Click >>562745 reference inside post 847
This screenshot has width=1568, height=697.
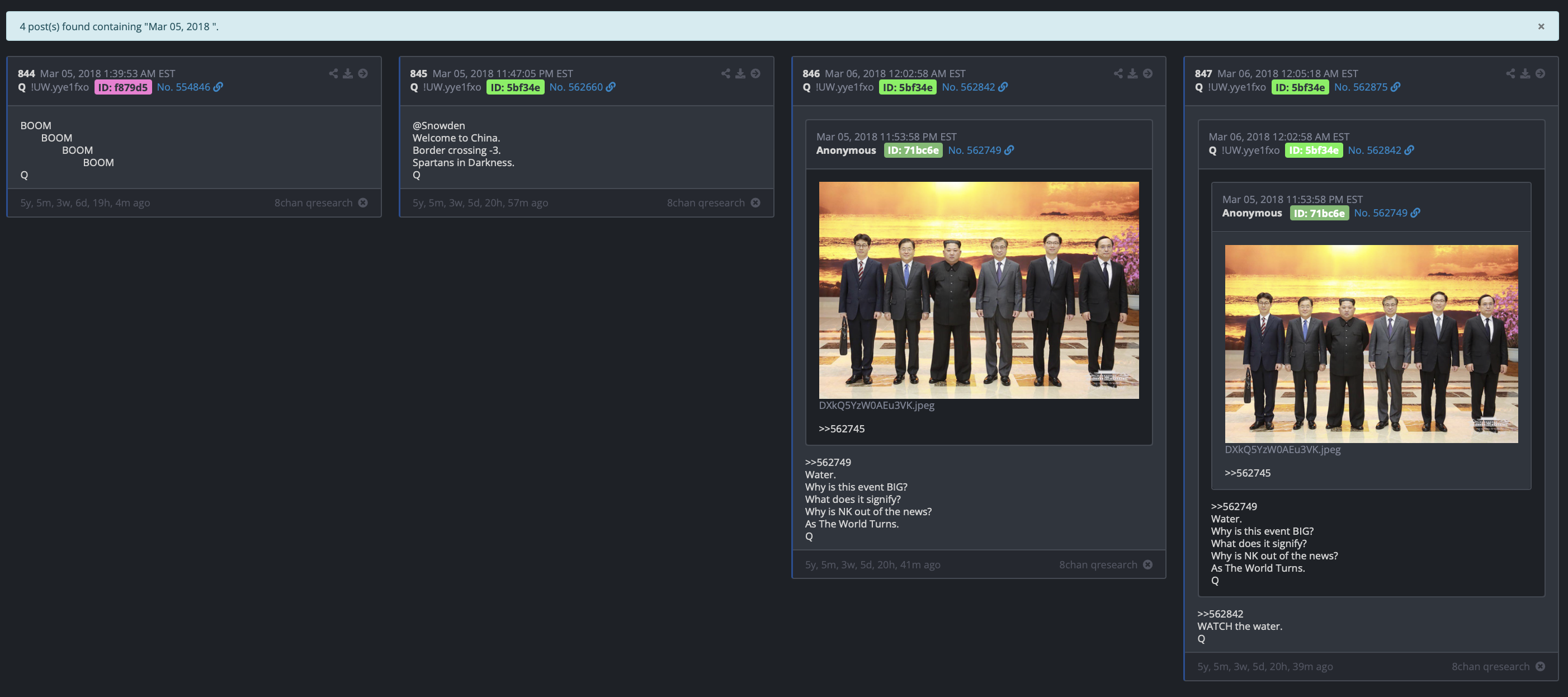point(1247,472)
